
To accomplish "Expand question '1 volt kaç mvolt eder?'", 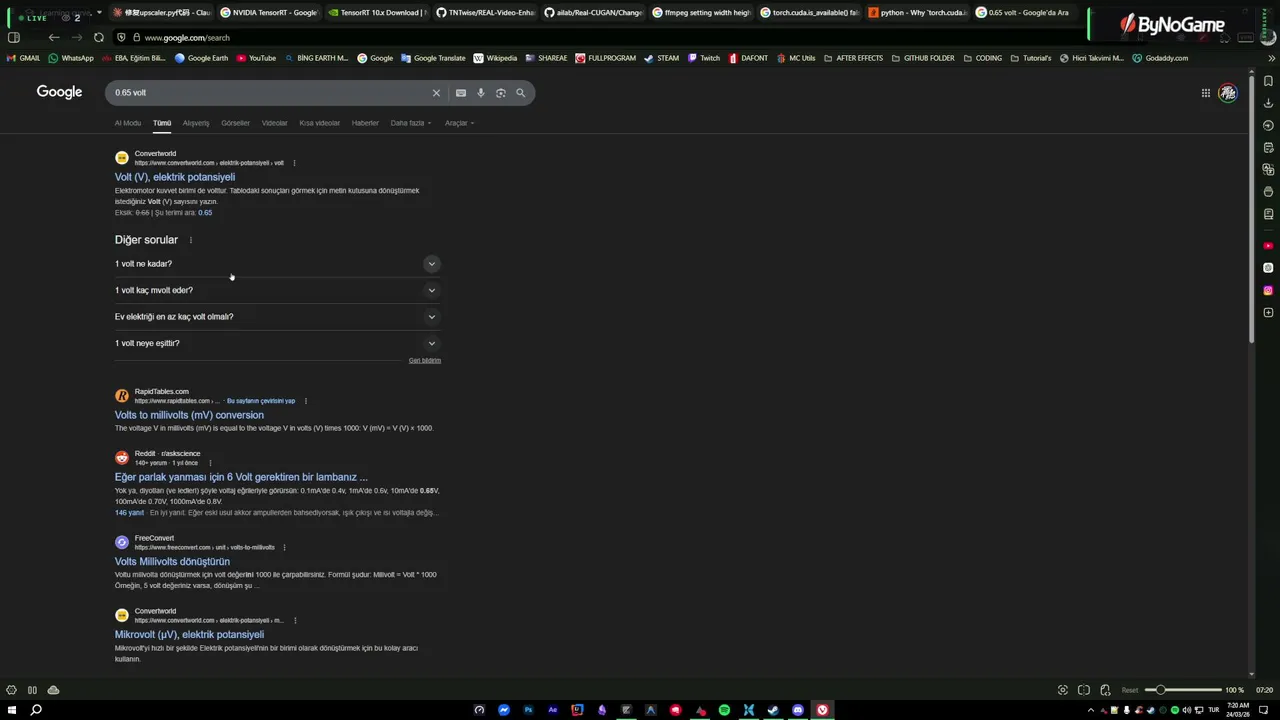I will click(x=278, y=290).
